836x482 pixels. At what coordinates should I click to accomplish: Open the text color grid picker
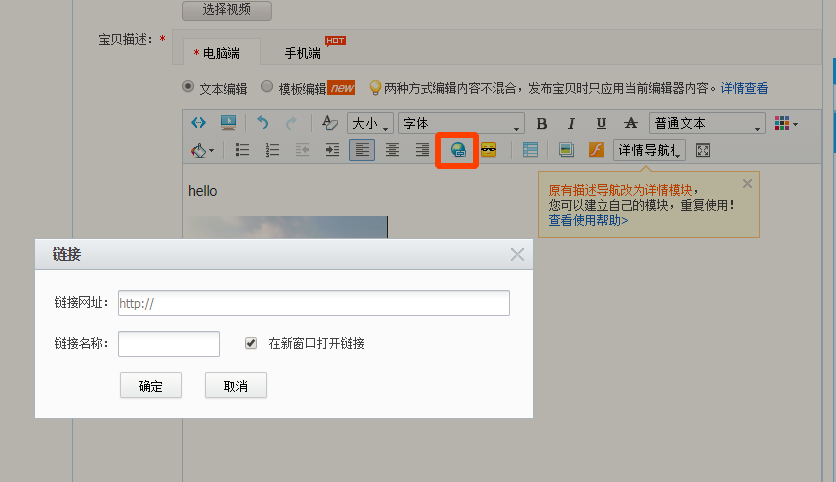[786, 124]
